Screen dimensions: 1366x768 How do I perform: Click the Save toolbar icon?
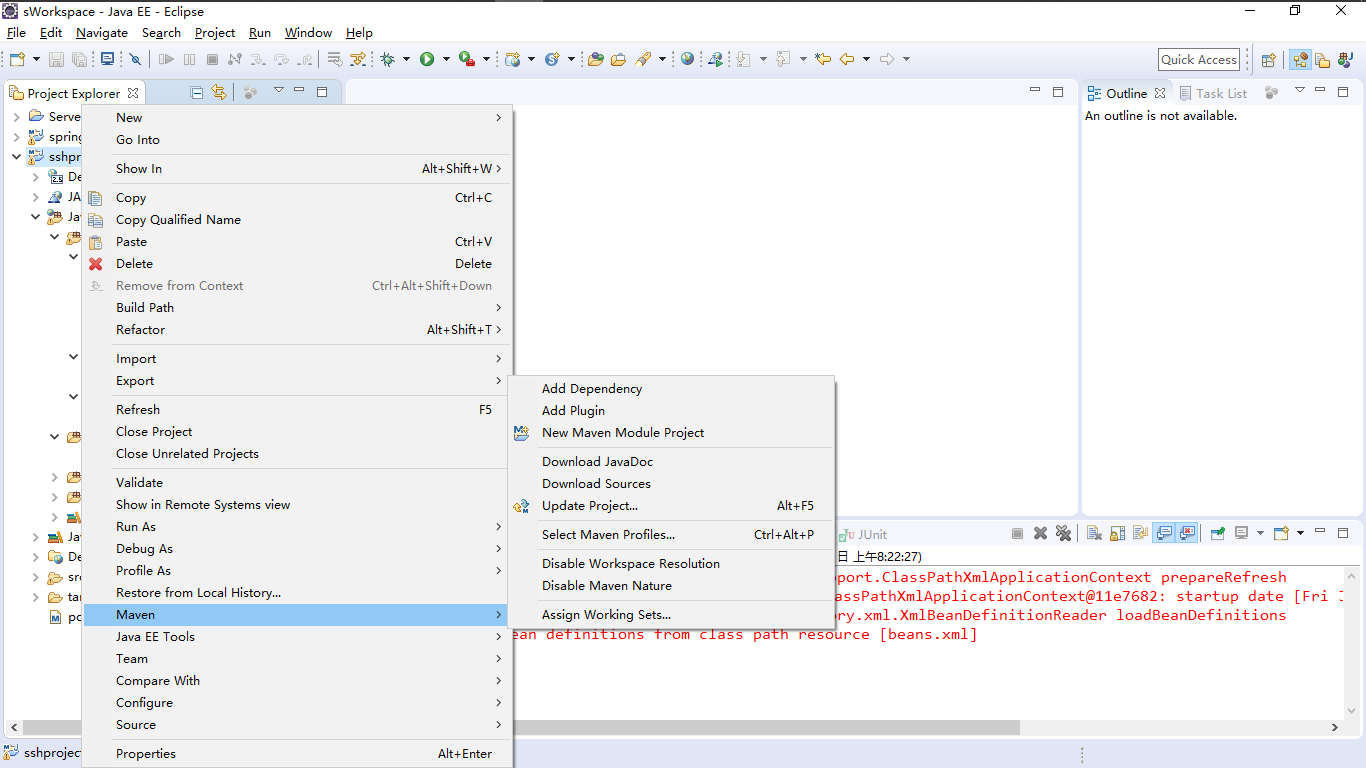pos(56,59)
